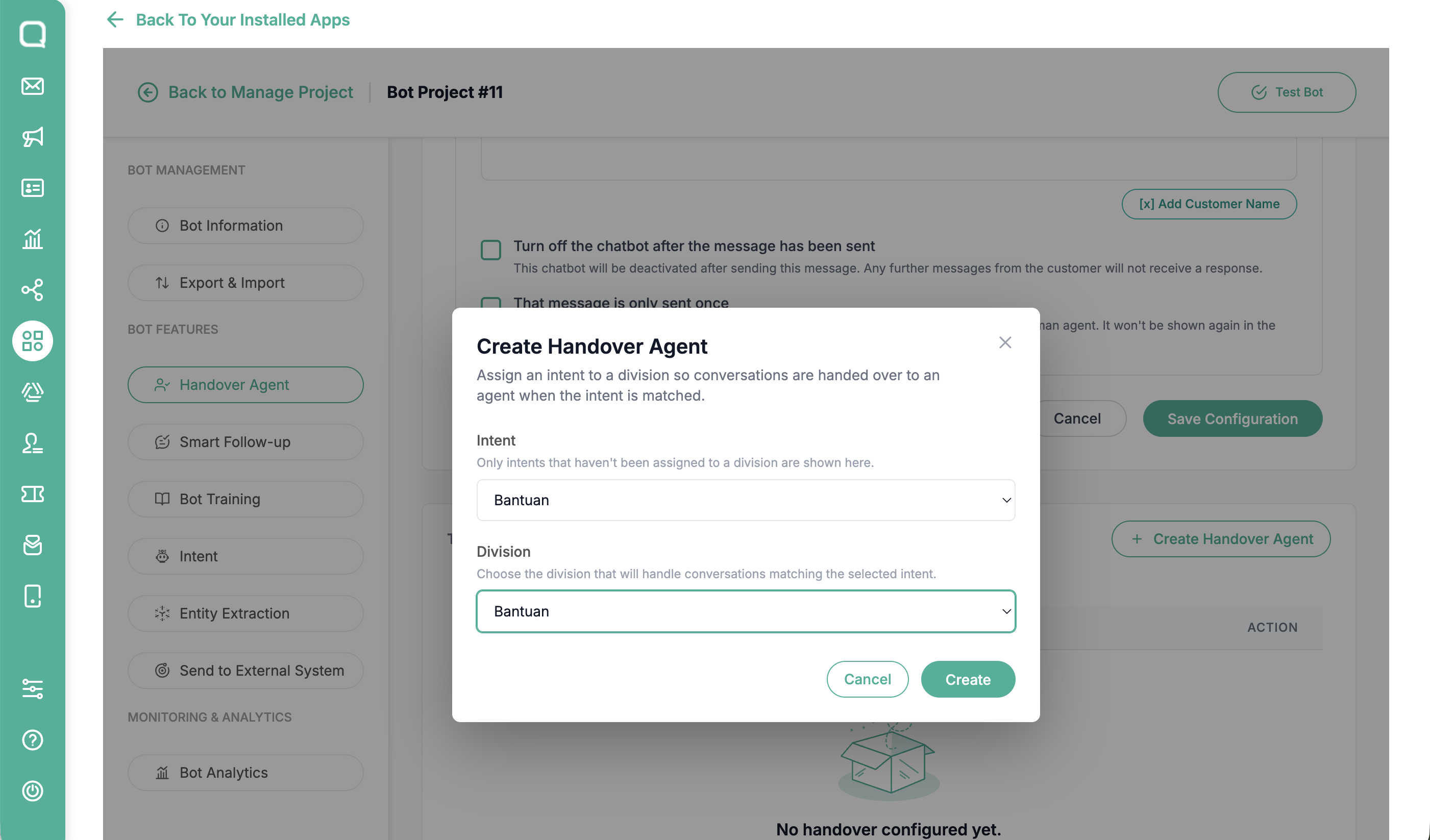The width and height of the screenshot is (1430, 840).
Task: Close the Create Handover Agent dialog
Action: (1005, 342)
